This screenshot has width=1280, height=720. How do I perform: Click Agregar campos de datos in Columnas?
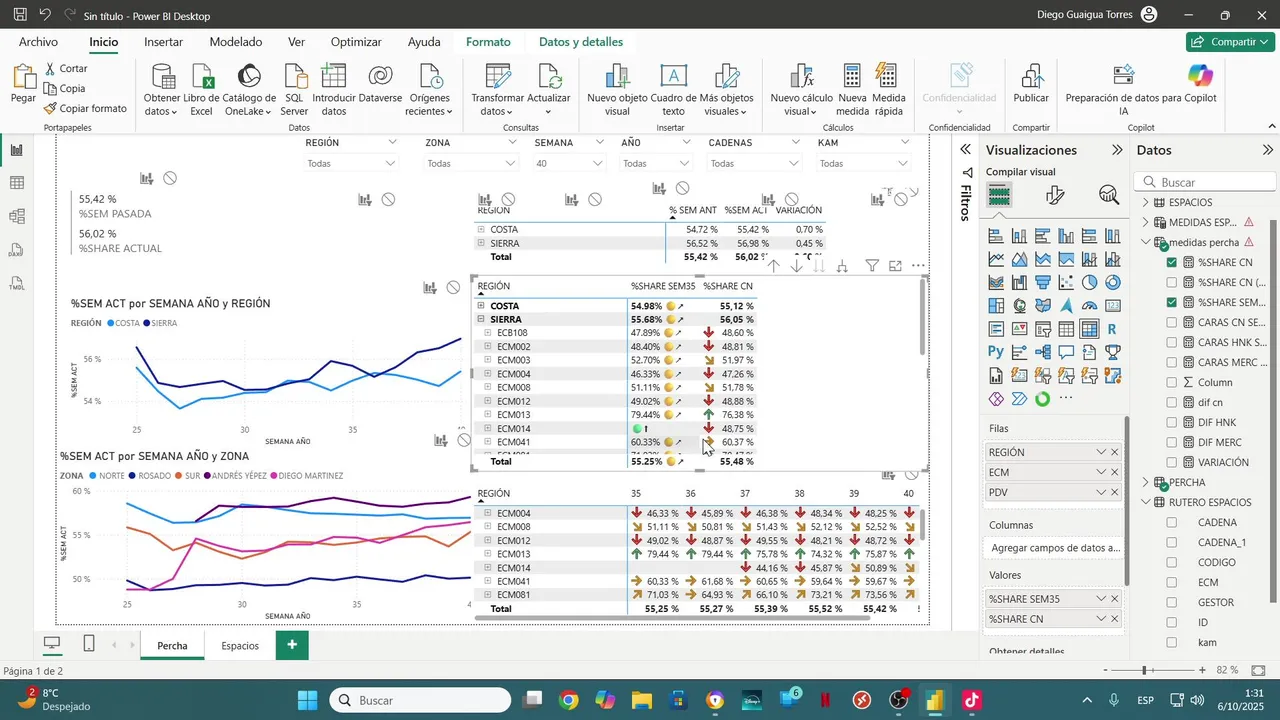[x=1055, y=548]
